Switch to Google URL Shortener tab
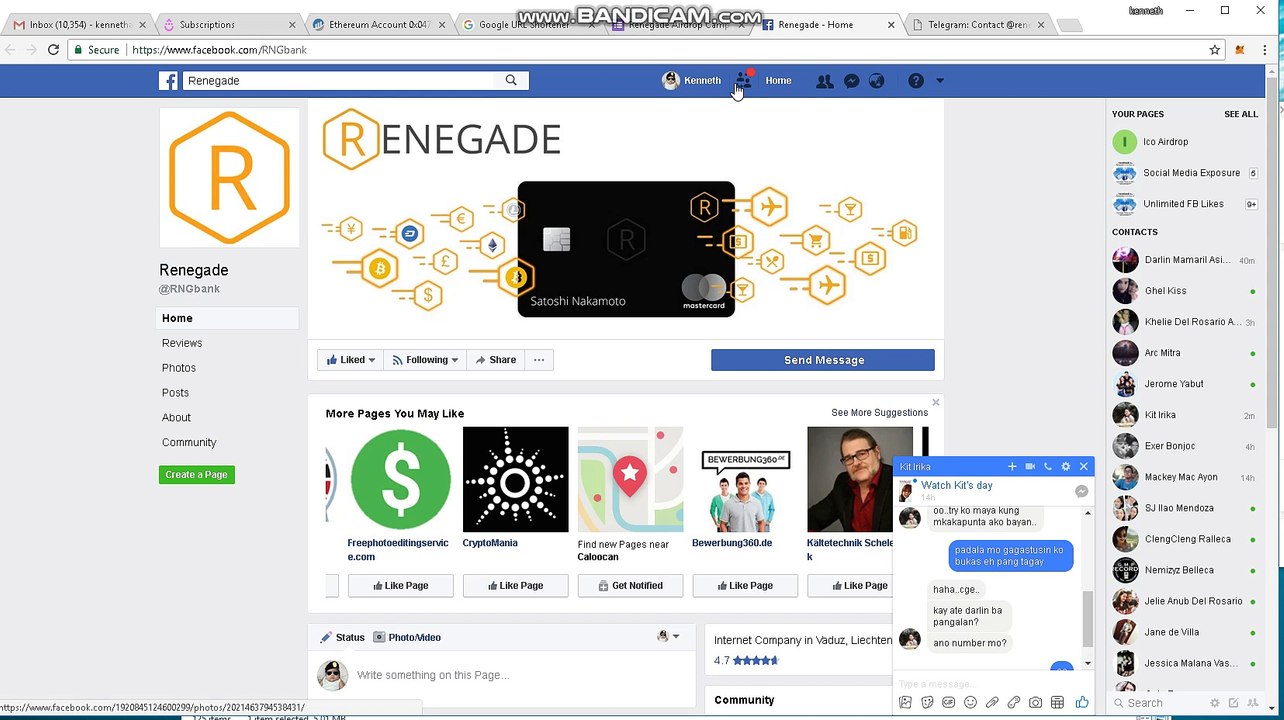1284x720 pixels. coord(527,25)
